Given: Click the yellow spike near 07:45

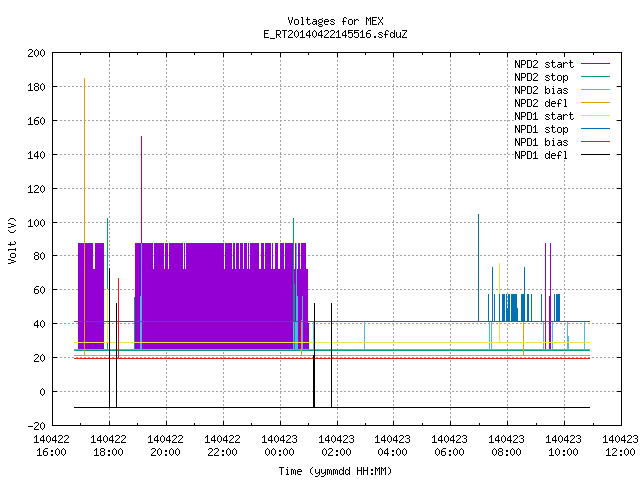Looking at the screenshot, I should tap(499, 302).
